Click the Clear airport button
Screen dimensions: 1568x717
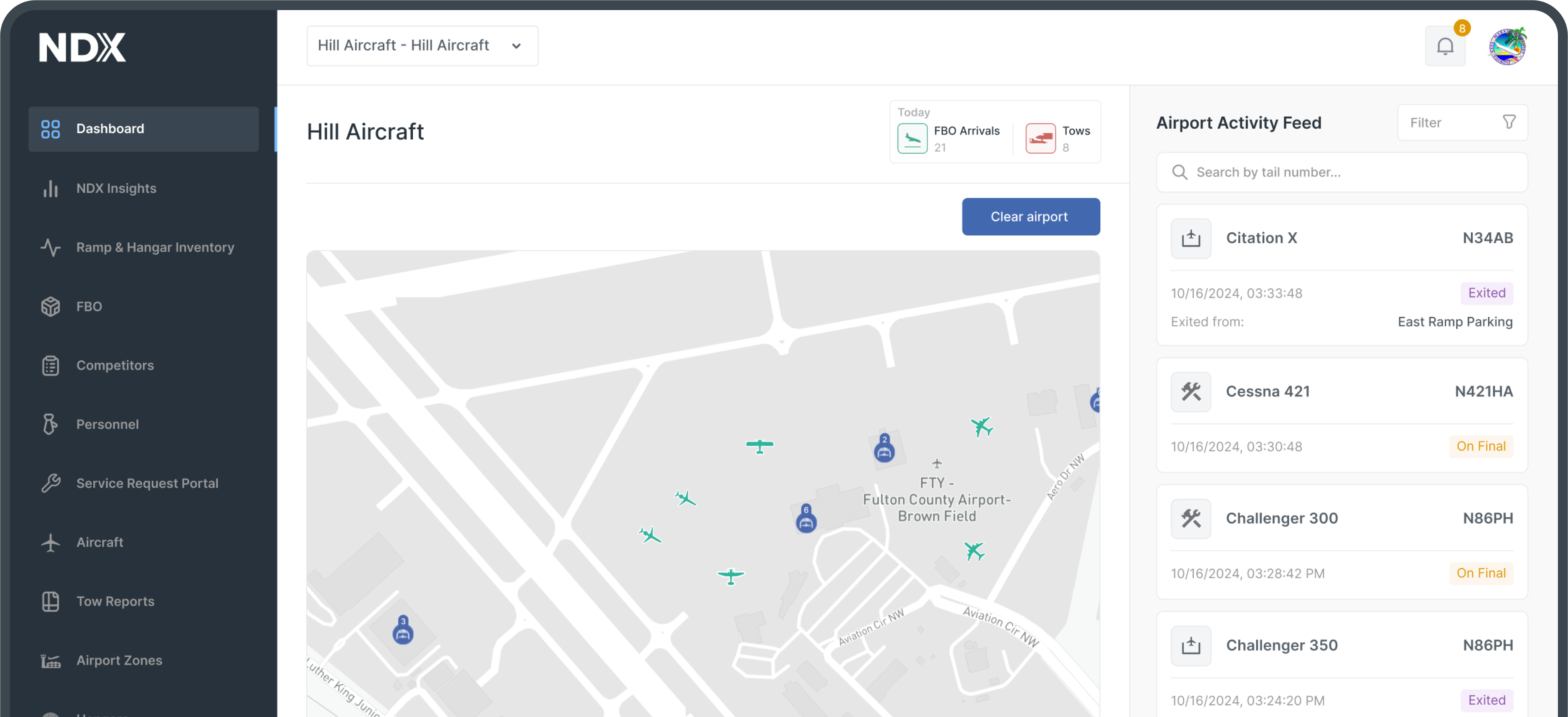pos(1031,216)
